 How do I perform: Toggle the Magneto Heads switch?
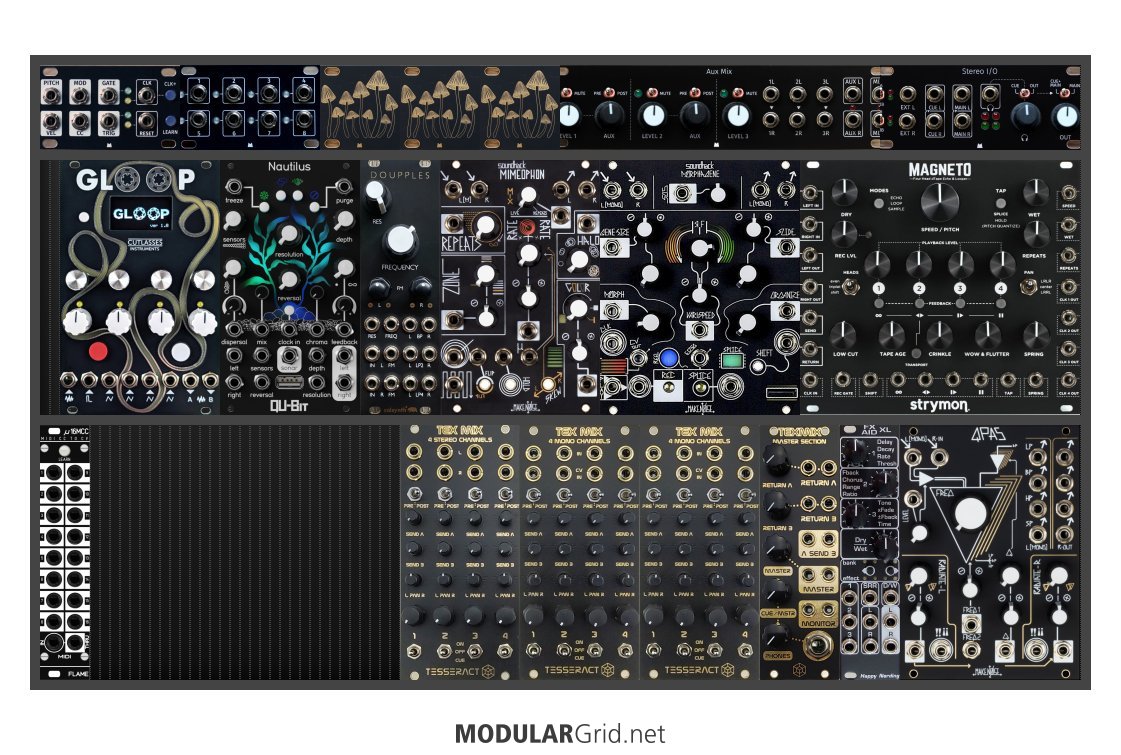pyautogui.click(x=848, y=290)
